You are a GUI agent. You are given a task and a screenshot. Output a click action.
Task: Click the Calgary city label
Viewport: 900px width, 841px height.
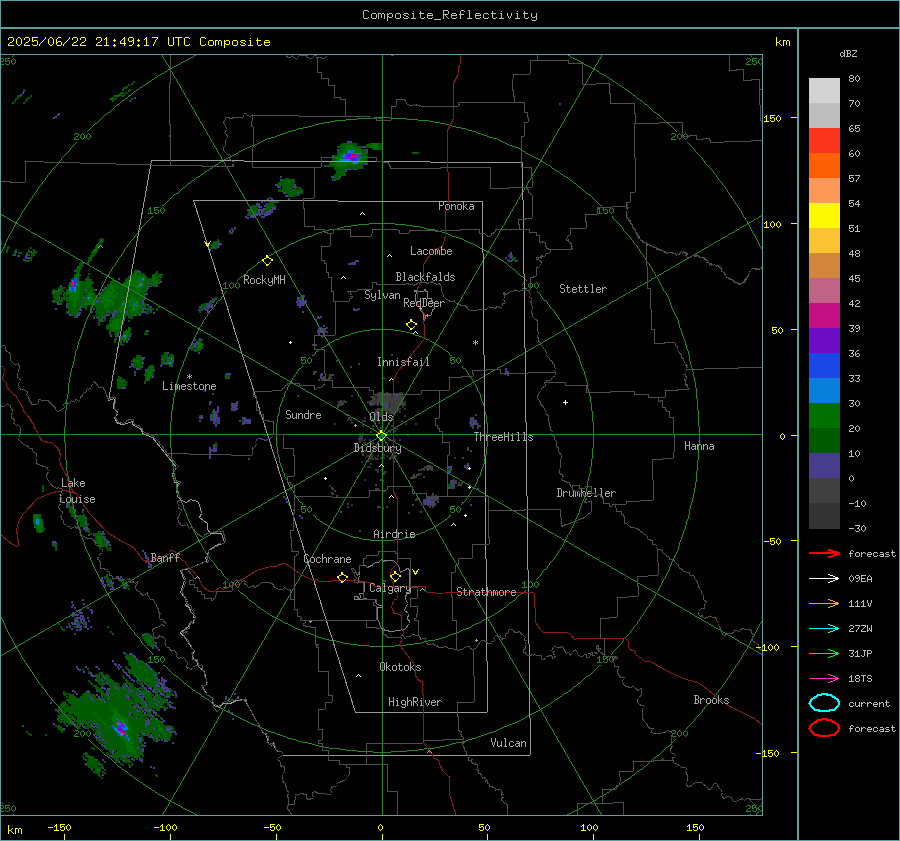(390, 588)
